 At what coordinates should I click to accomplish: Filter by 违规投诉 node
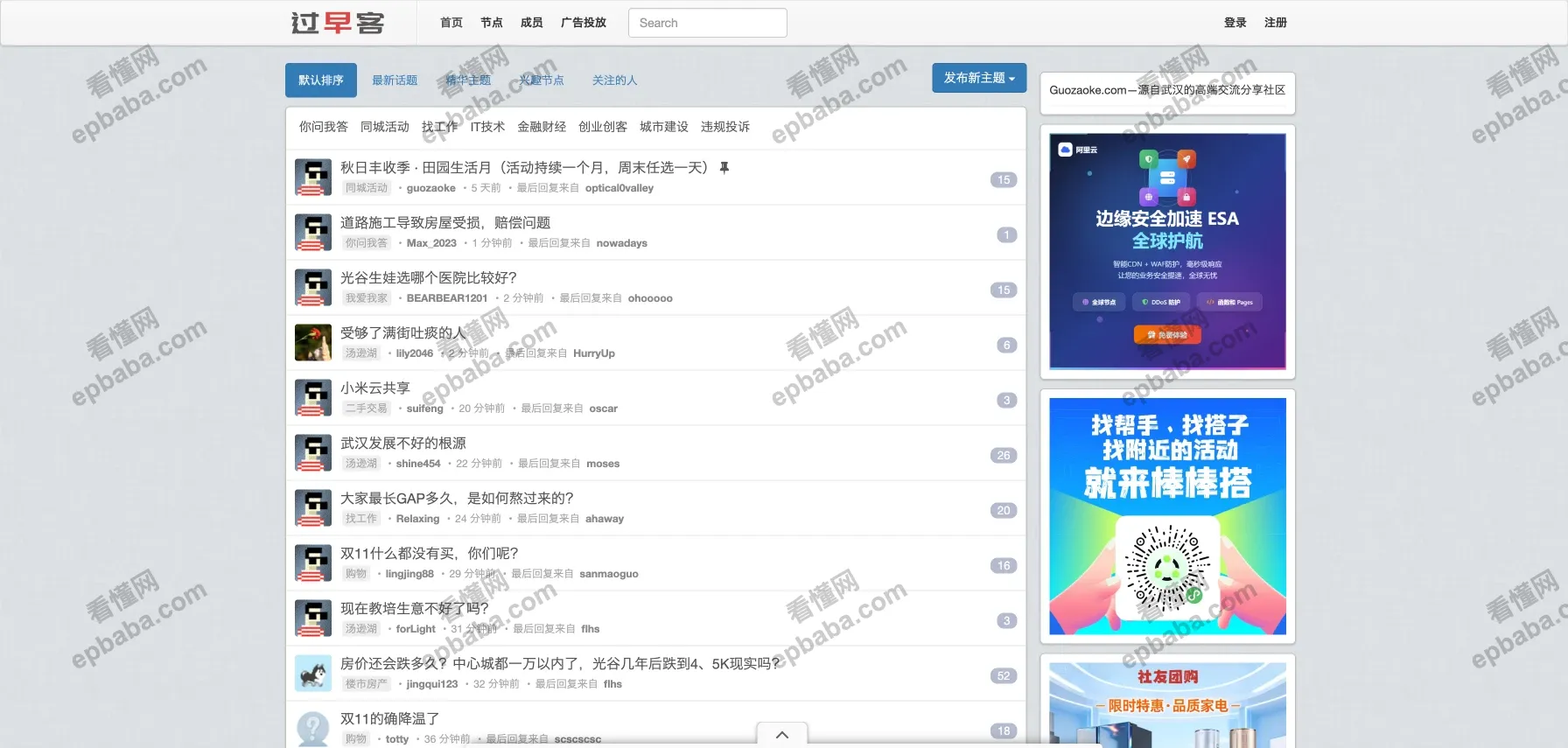pyautogui.click(x=725, y=127)
